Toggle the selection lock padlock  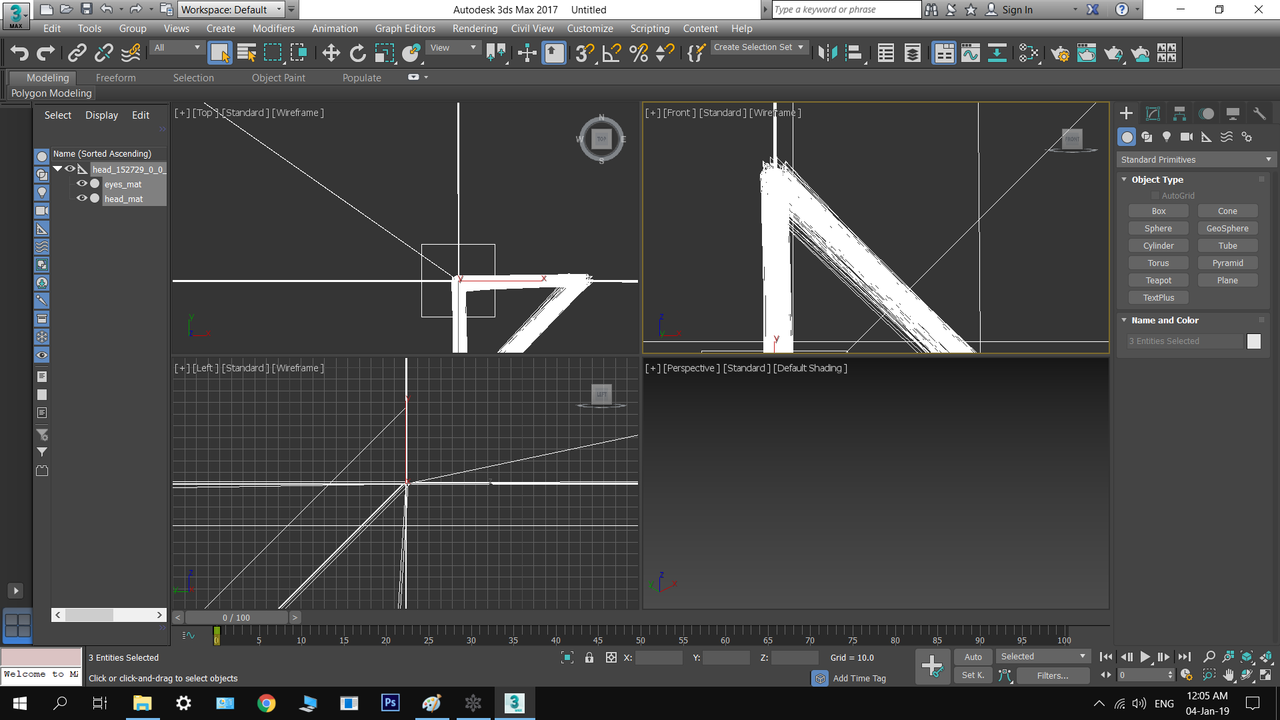pyautogui.click(x=589, y=657)
